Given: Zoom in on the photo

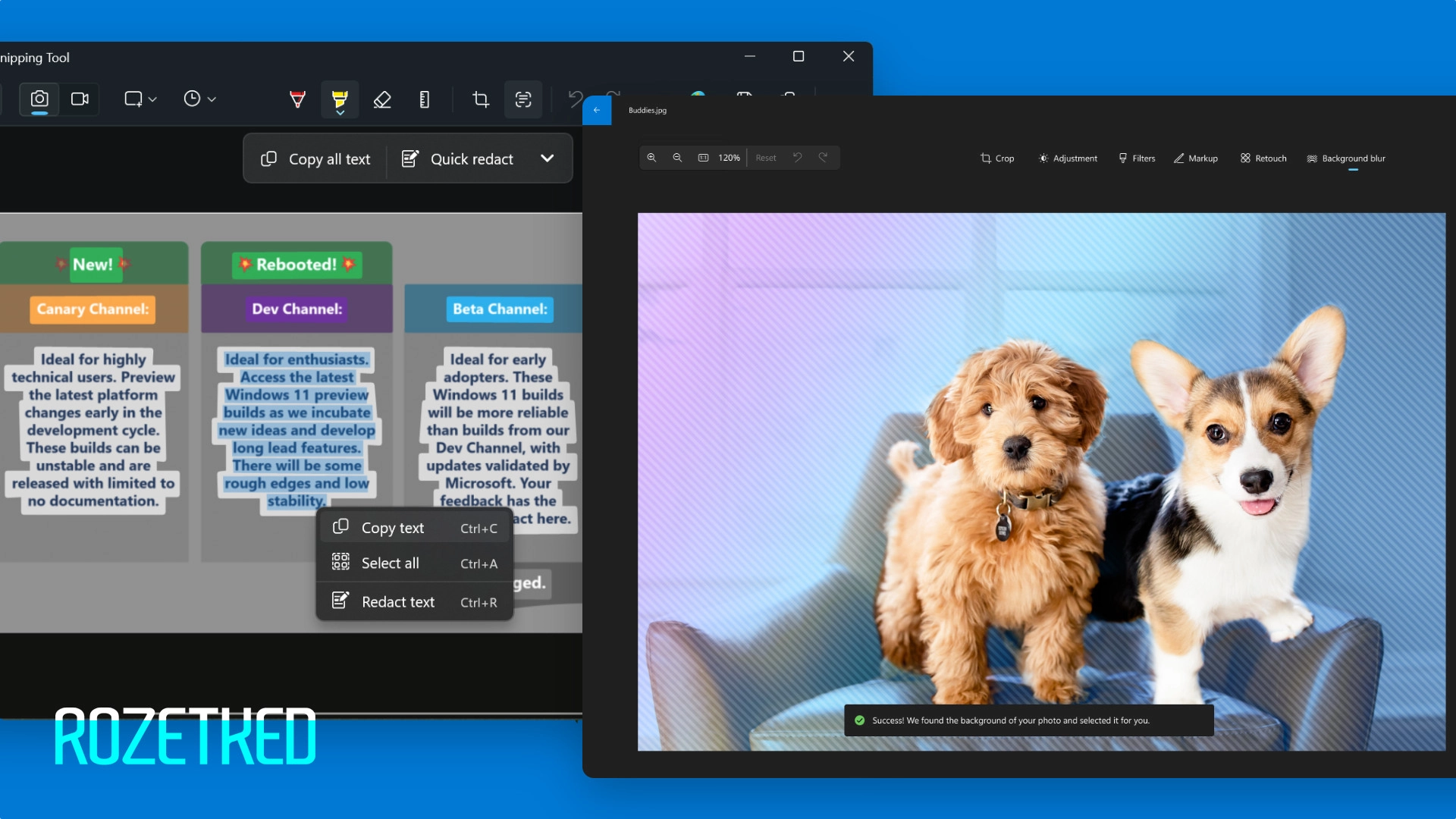Looking at the screenshot, I should [x=651, y=158].
